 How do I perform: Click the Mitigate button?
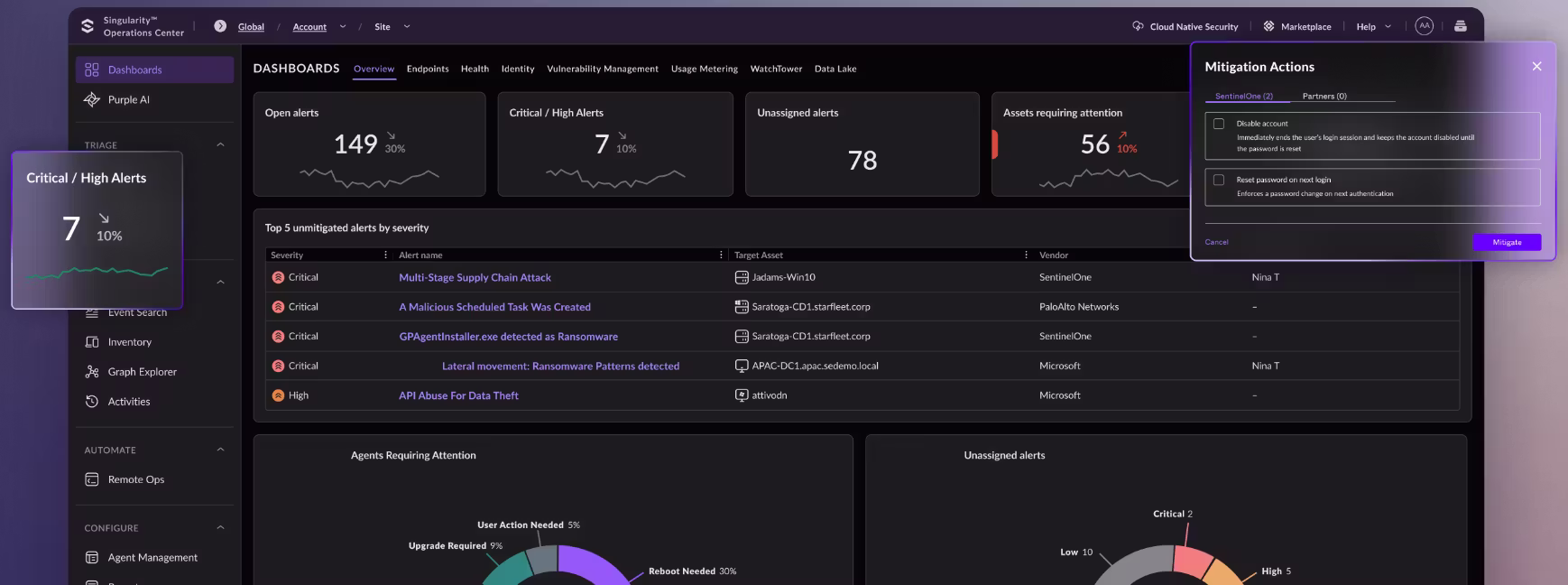point(1507,242)
